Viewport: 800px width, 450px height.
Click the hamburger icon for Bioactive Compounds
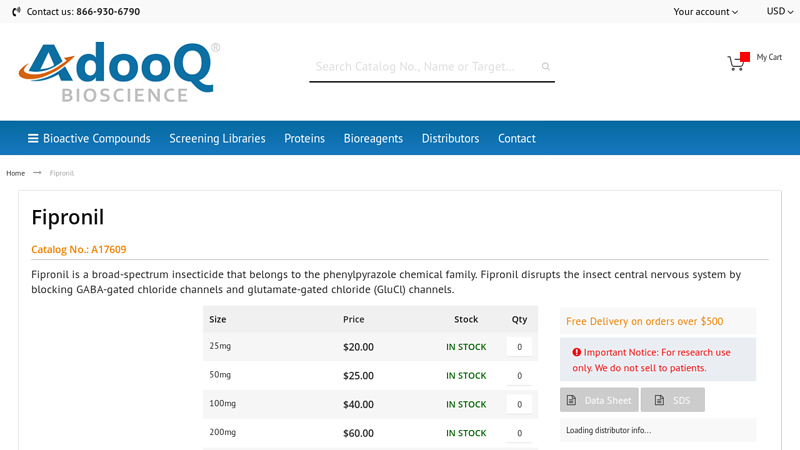pyautogui.click(x=33, y=139)
